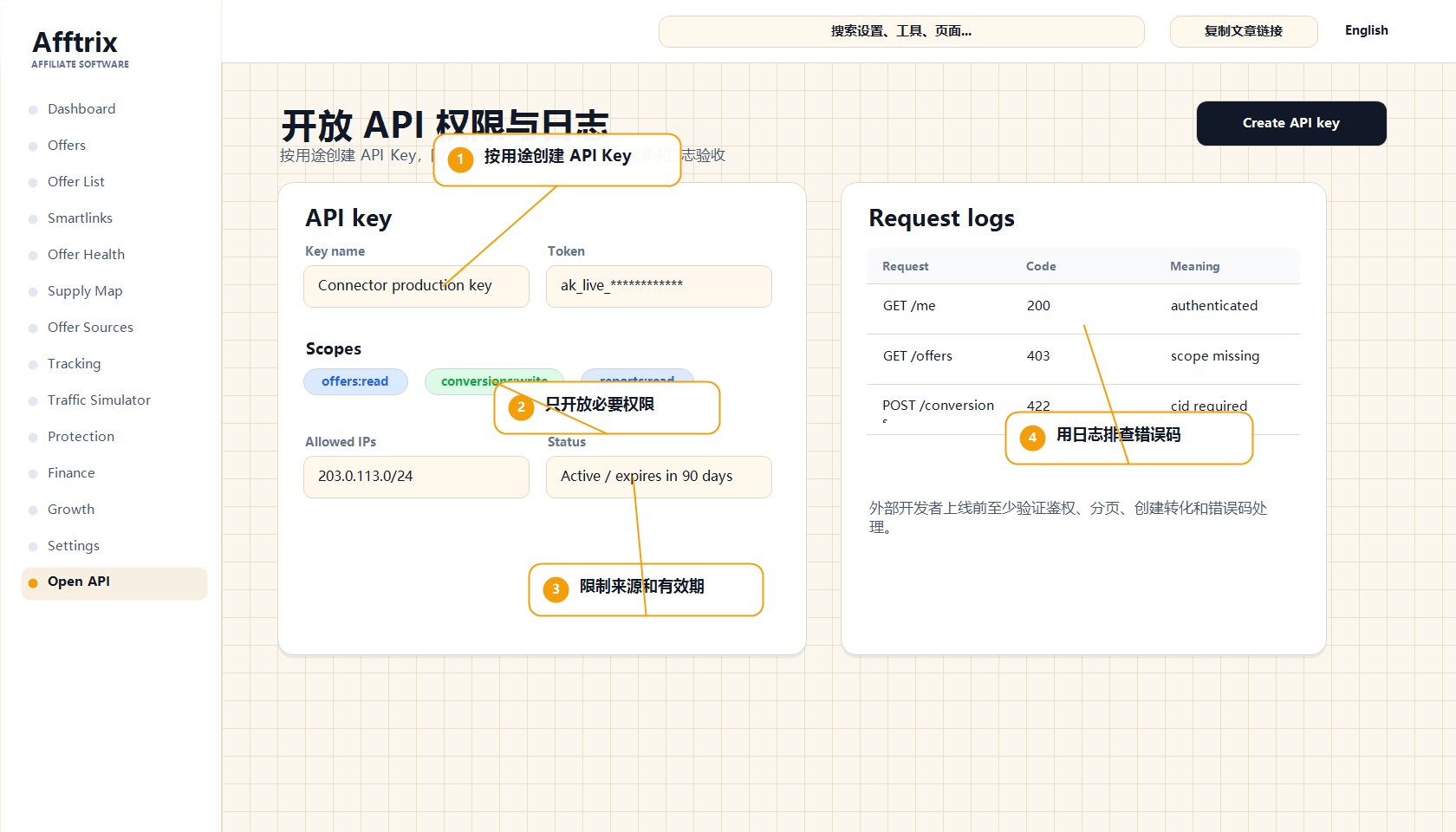Edit Allowed IPs field 203.0.113.0/24
This screenshot has height=832, width=1456.
(x=416, y=477)
